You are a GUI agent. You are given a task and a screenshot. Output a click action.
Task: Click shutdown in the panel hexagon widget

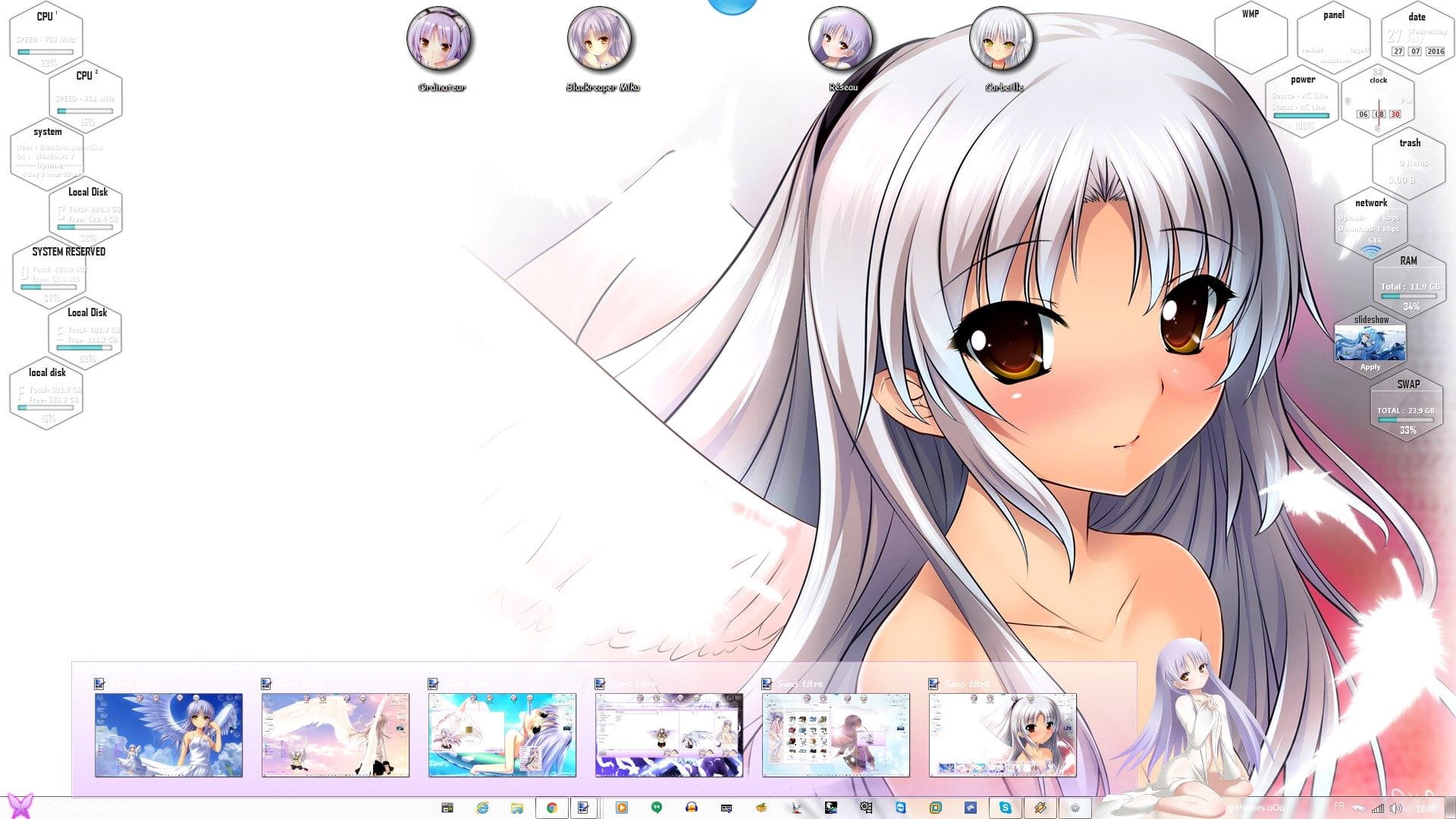click(x=1335, y=61)
